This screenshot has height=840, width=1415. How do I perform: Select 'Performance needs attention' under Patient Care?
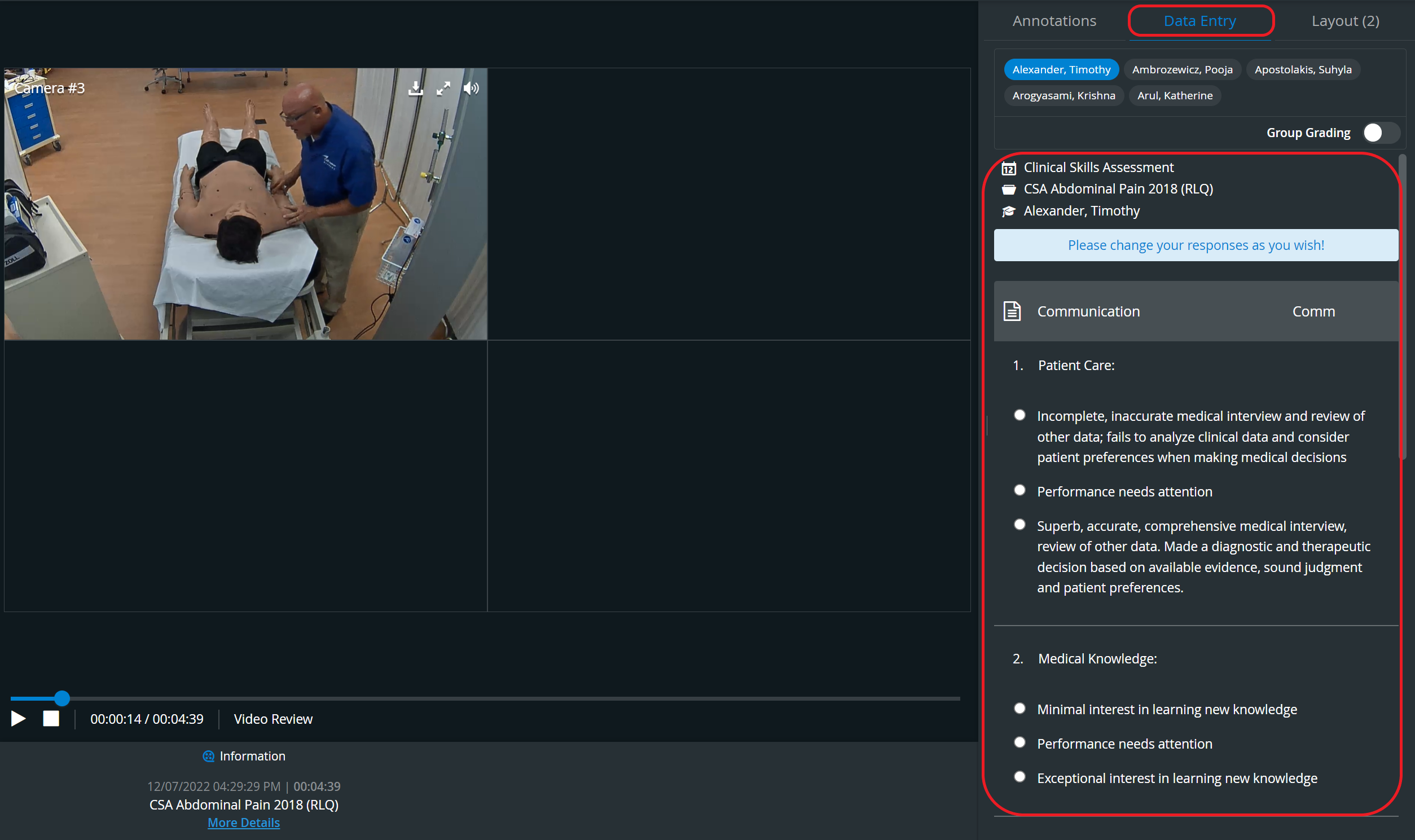pyautogui.click(x=1019, y=490)
